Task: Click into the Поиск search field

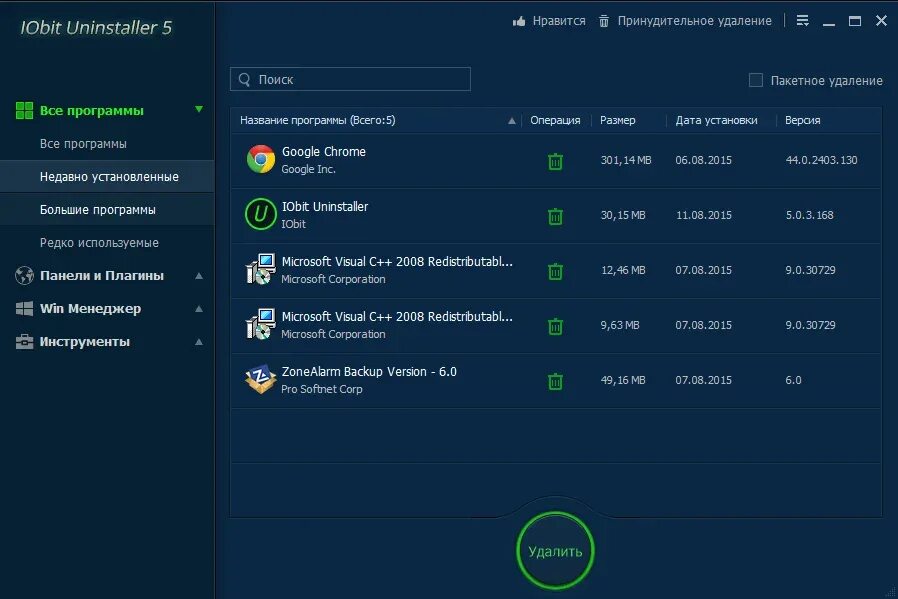Action: 350,79
